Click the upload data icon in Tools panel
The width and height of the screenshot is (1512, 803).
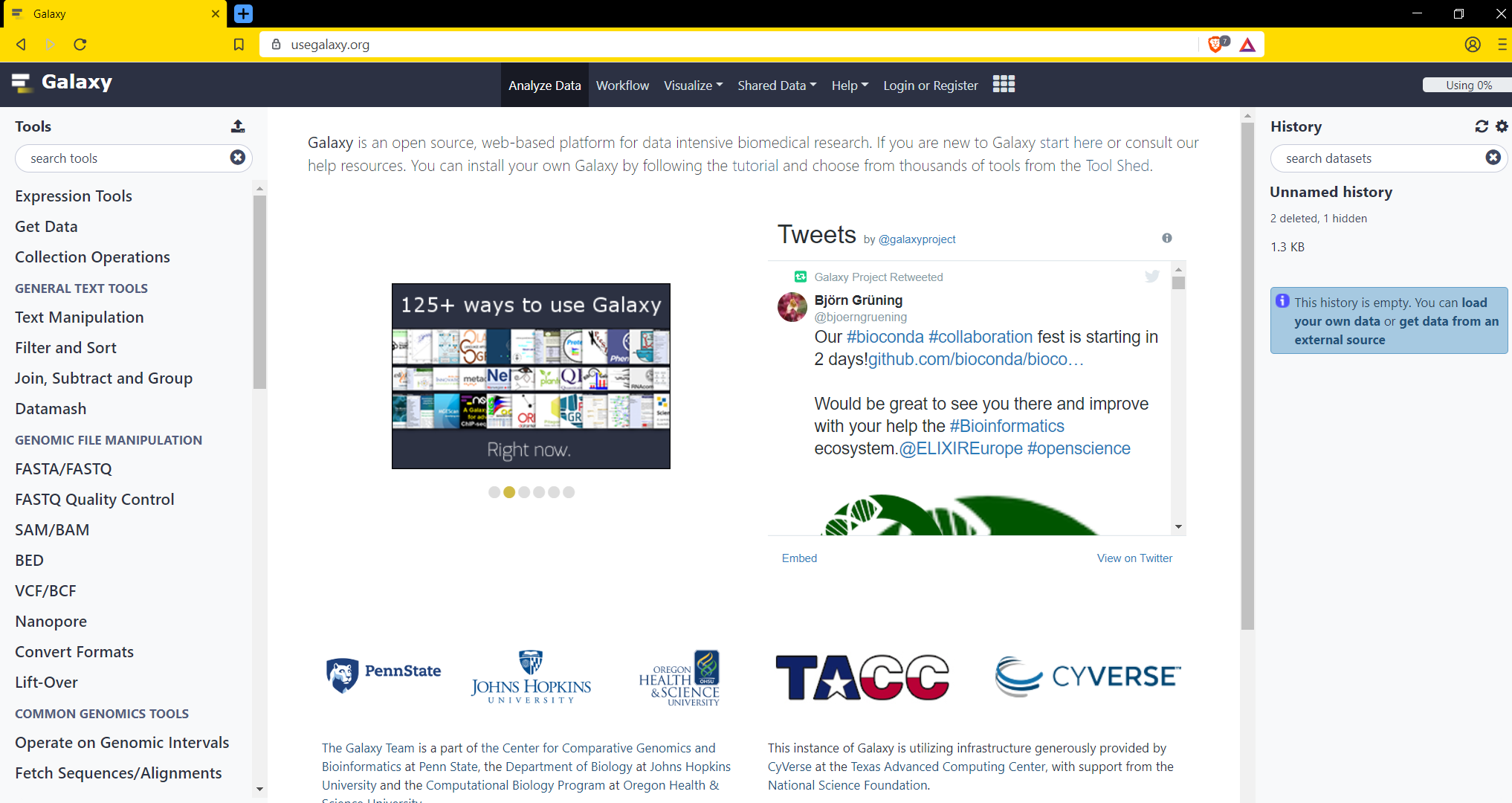click(x=238, y=126)
